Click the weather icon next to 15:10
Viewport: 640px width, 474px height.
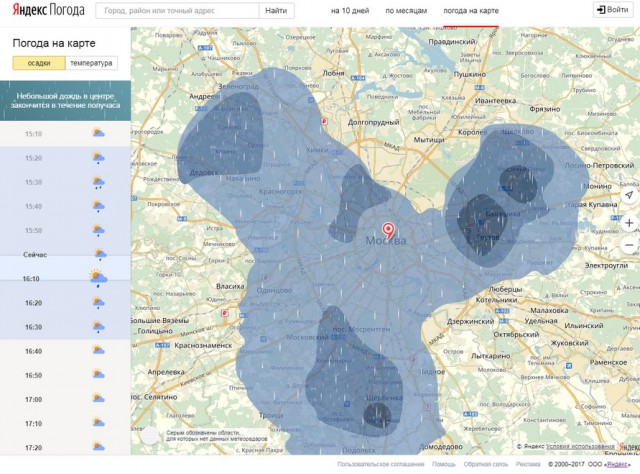tap(98, 133)
